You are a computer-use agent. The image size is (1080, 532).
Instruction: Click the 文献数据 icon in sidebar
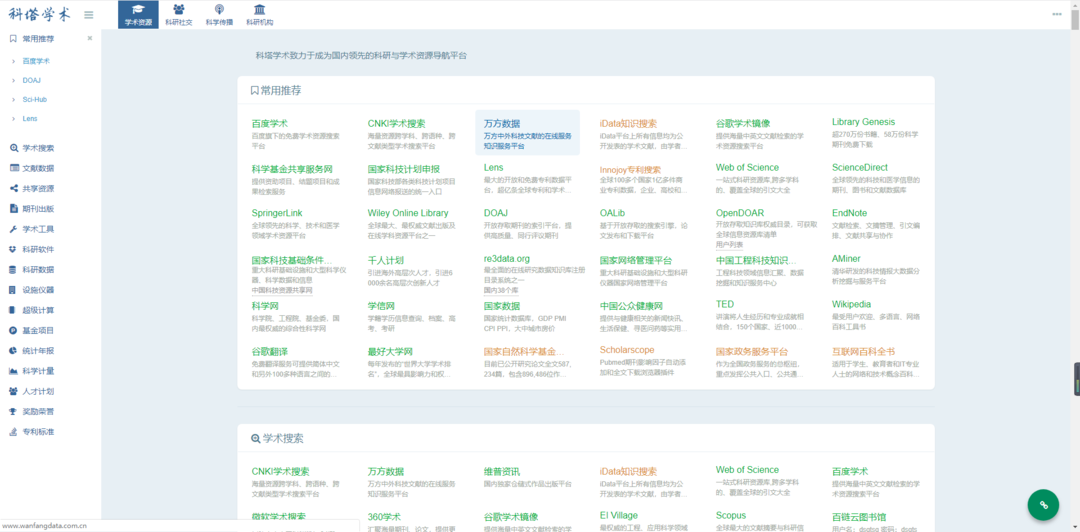click(x=14, y=168)
